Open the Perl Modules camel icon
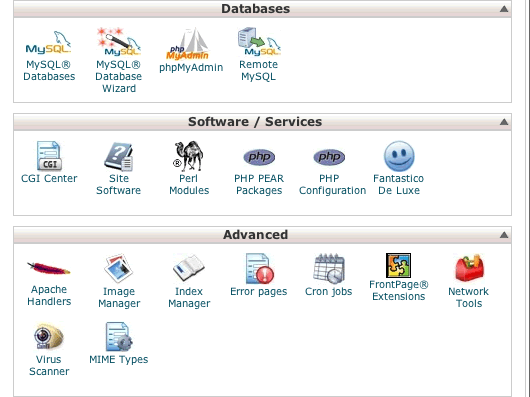Image resolution: width=530 pixels, height=397 pixels. pyautogui.click(x=188, y=156)
